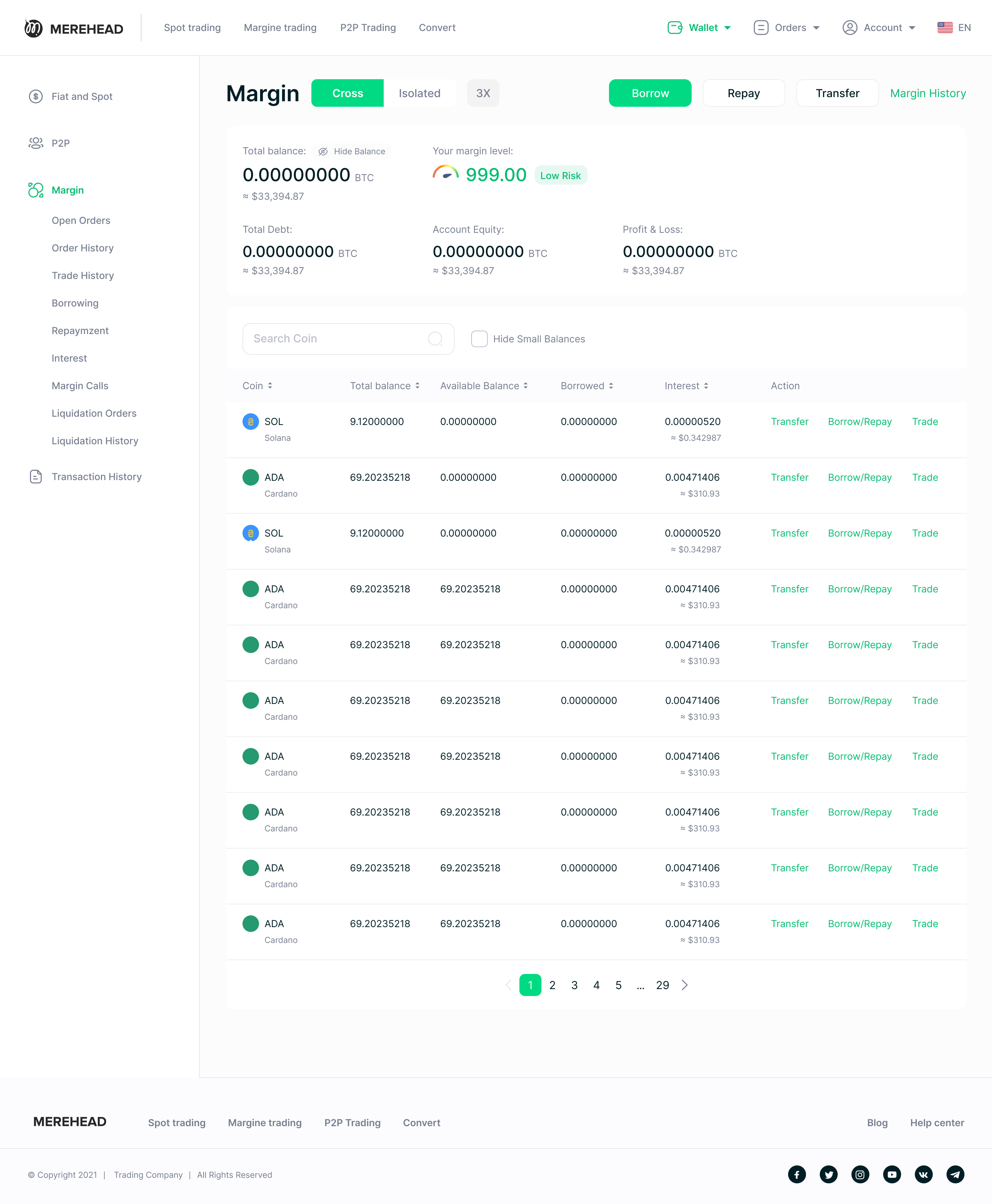Switch margin mode to Isolated
The height and width of the screenshot is (1204, 992).
[419, 93]
